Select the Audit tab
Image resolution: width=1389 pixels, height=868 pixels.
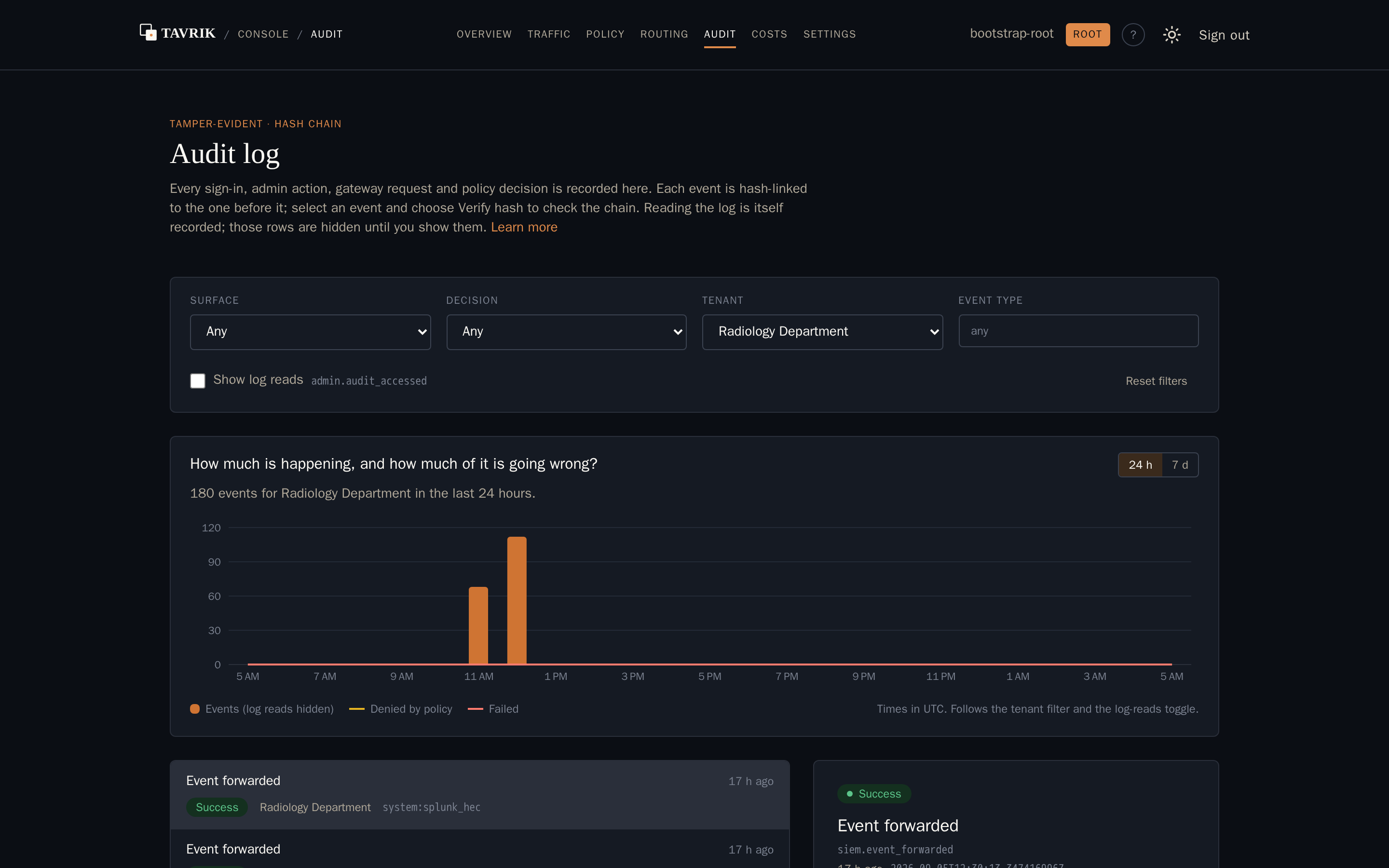point(720,34)
